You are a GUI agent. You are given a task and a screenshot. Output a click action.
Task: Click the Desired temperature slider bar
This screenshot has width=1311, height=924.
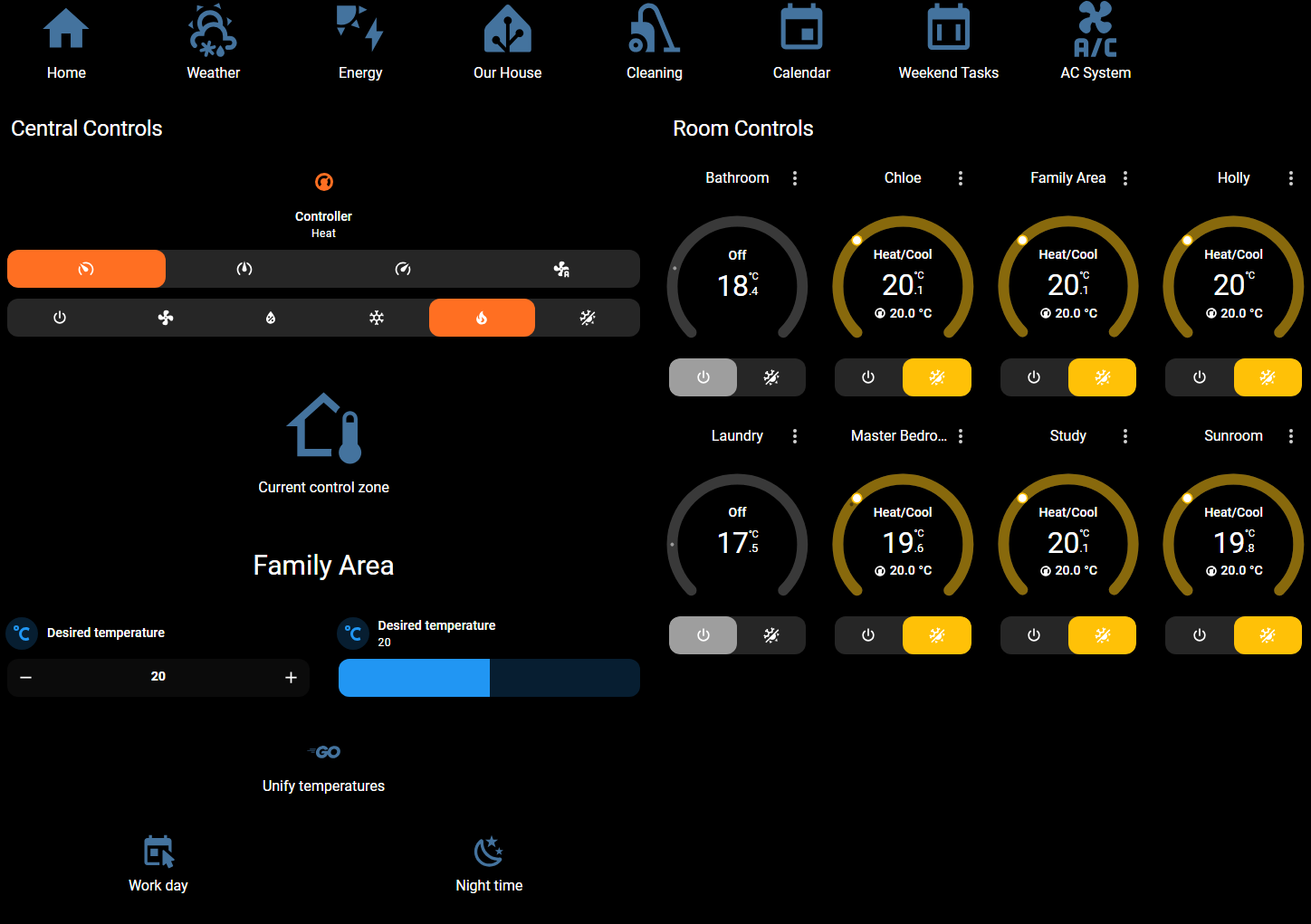[x=489, y=678]
